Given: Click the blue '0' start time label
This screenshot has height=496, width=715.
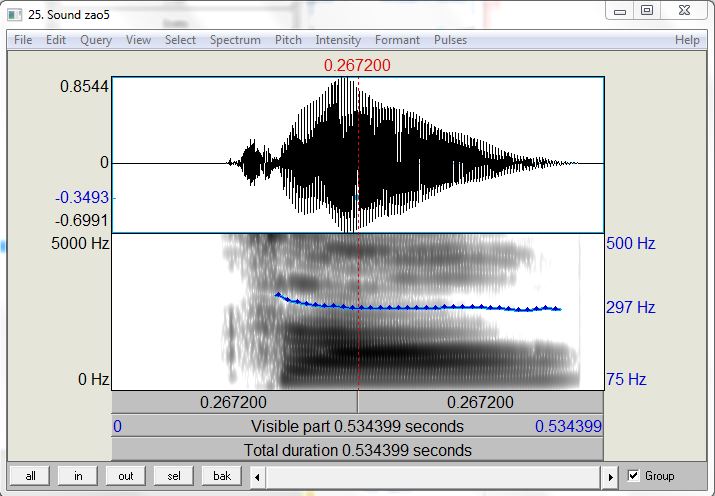Looking at the screenshot, I should 117,426.
